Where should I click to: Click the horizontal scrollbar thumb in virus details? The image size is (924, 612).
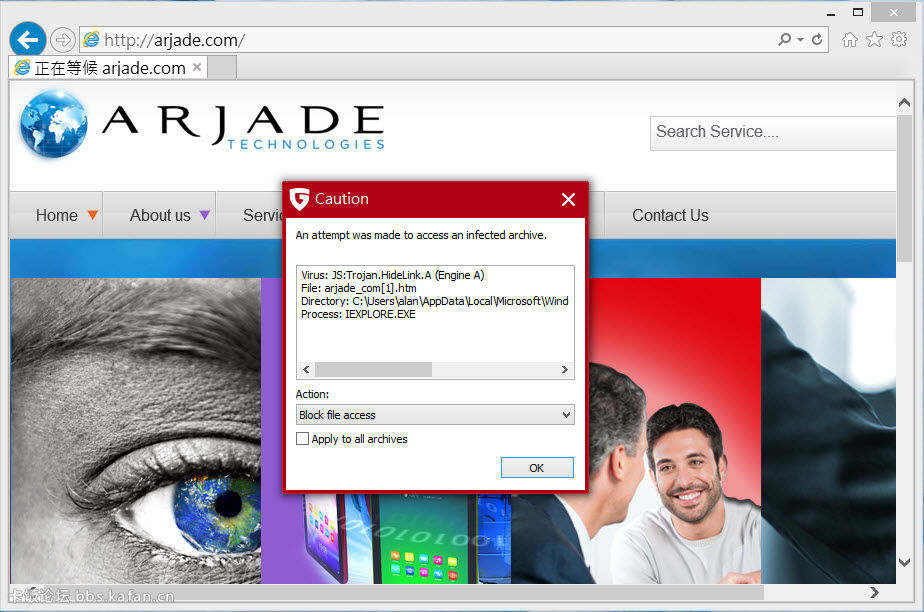374,369
